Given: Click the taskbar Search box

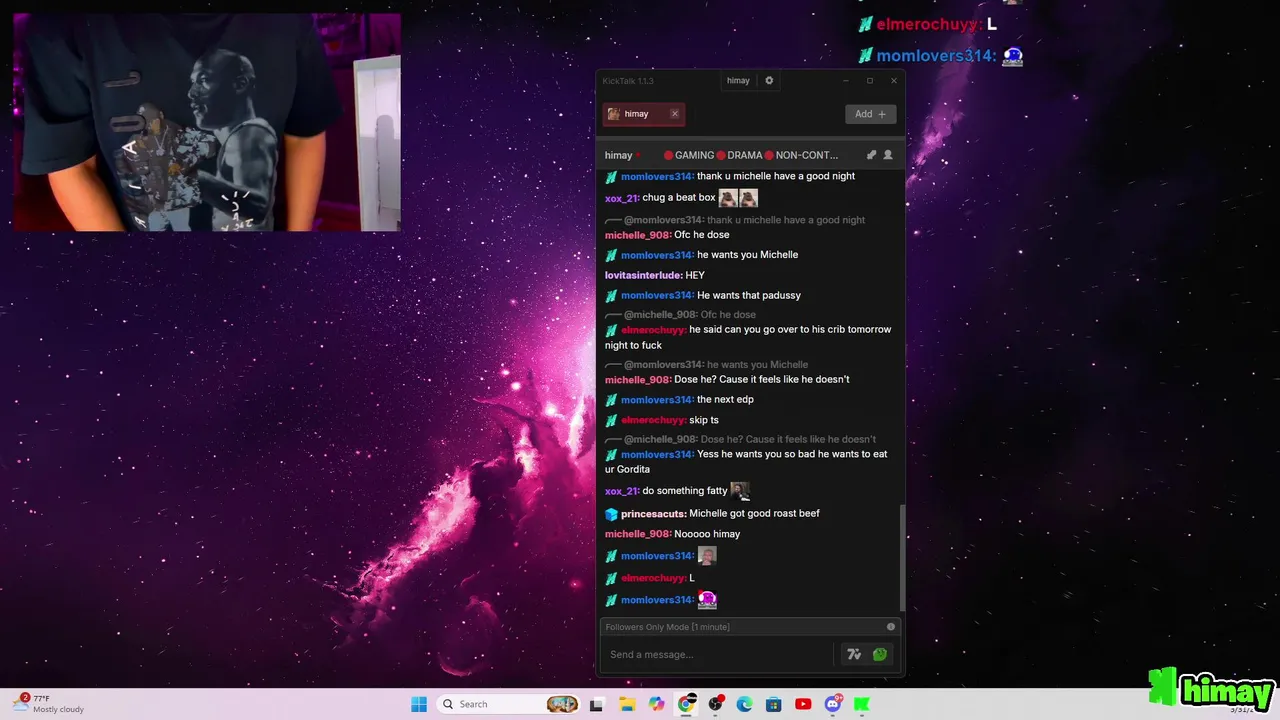Looking at the screenshot, I should tap(509, 704).
